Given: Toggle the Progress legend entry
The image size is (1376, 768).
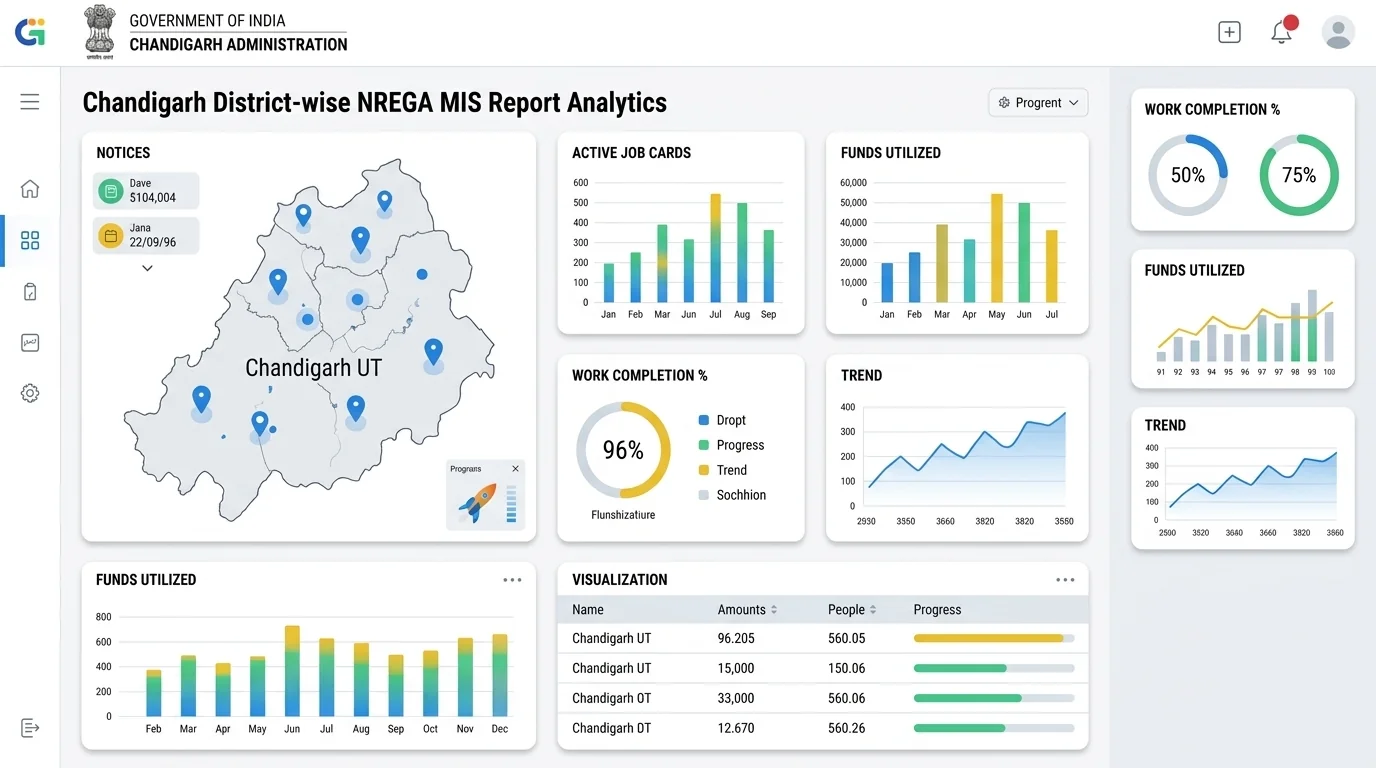Looking at the screenshot, I should [x=731, y=445].
